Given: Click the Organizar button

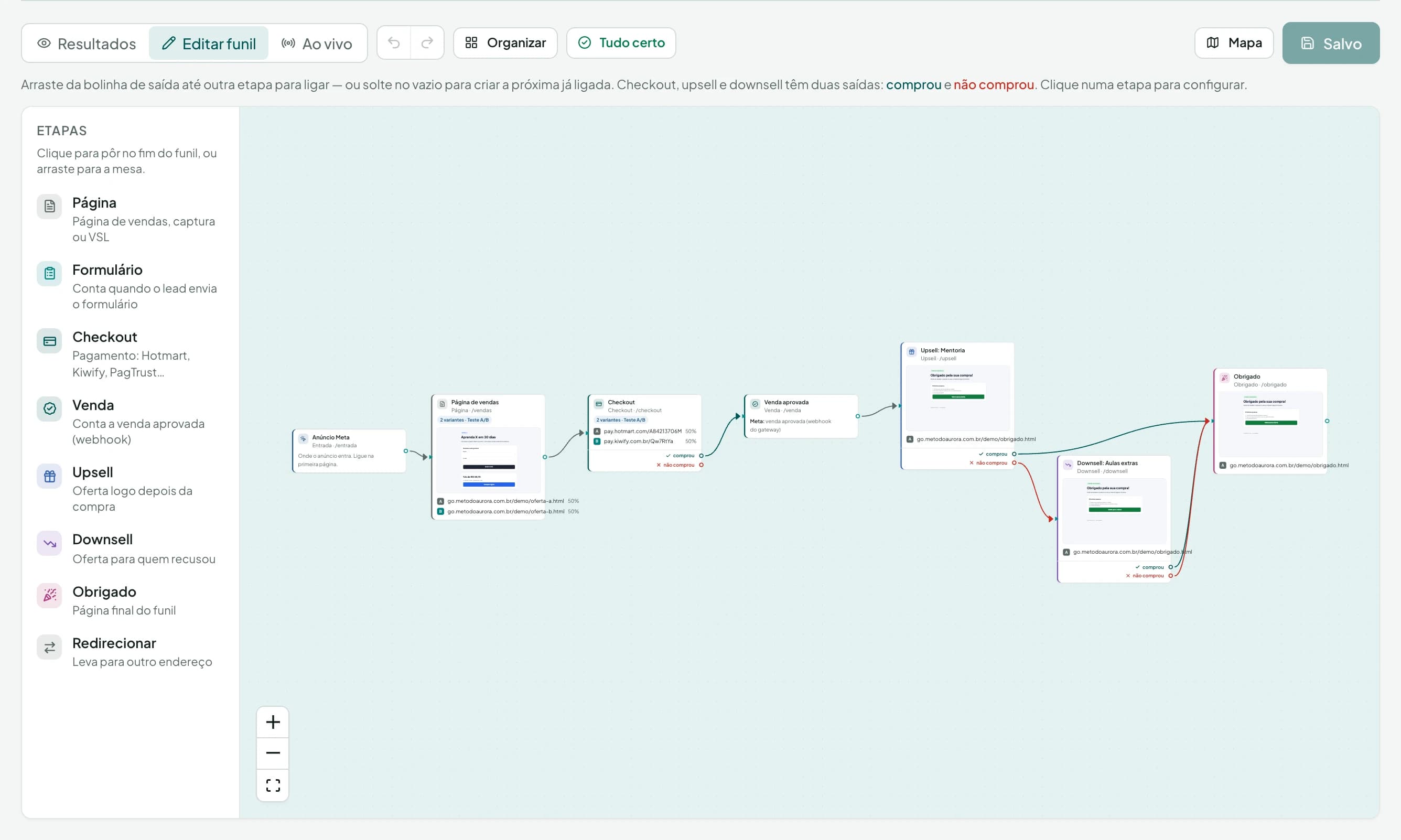Looking at the screenshot, I should (x=505, y=43).
